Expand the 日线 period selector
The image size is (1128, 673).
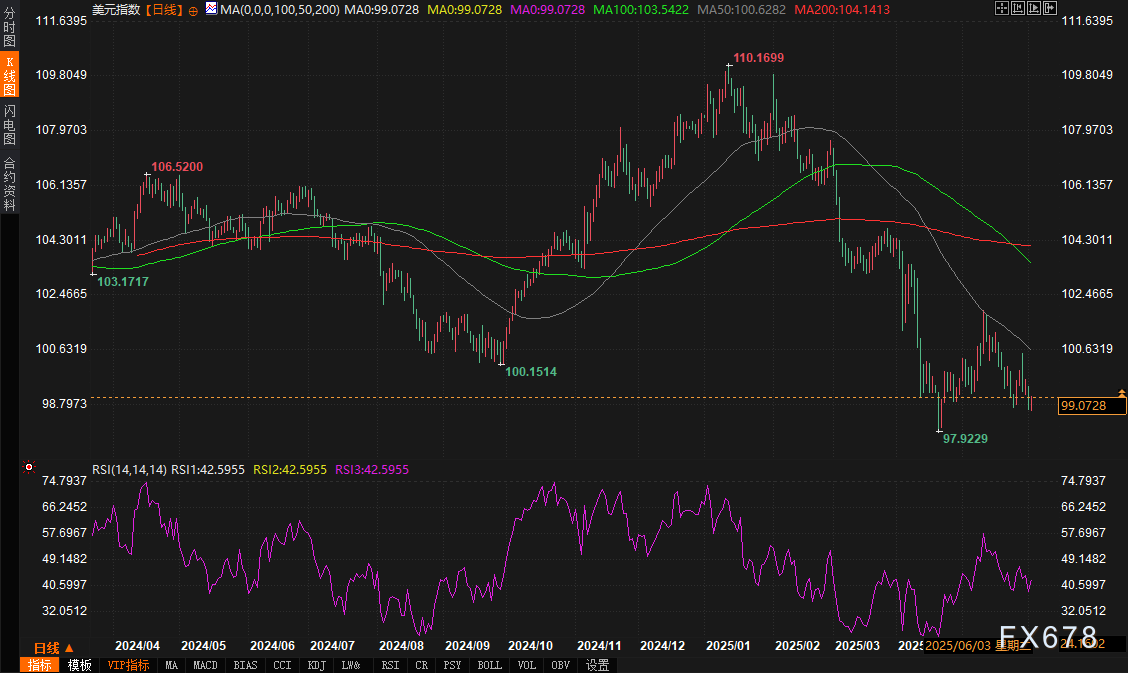tap(53, 648)
